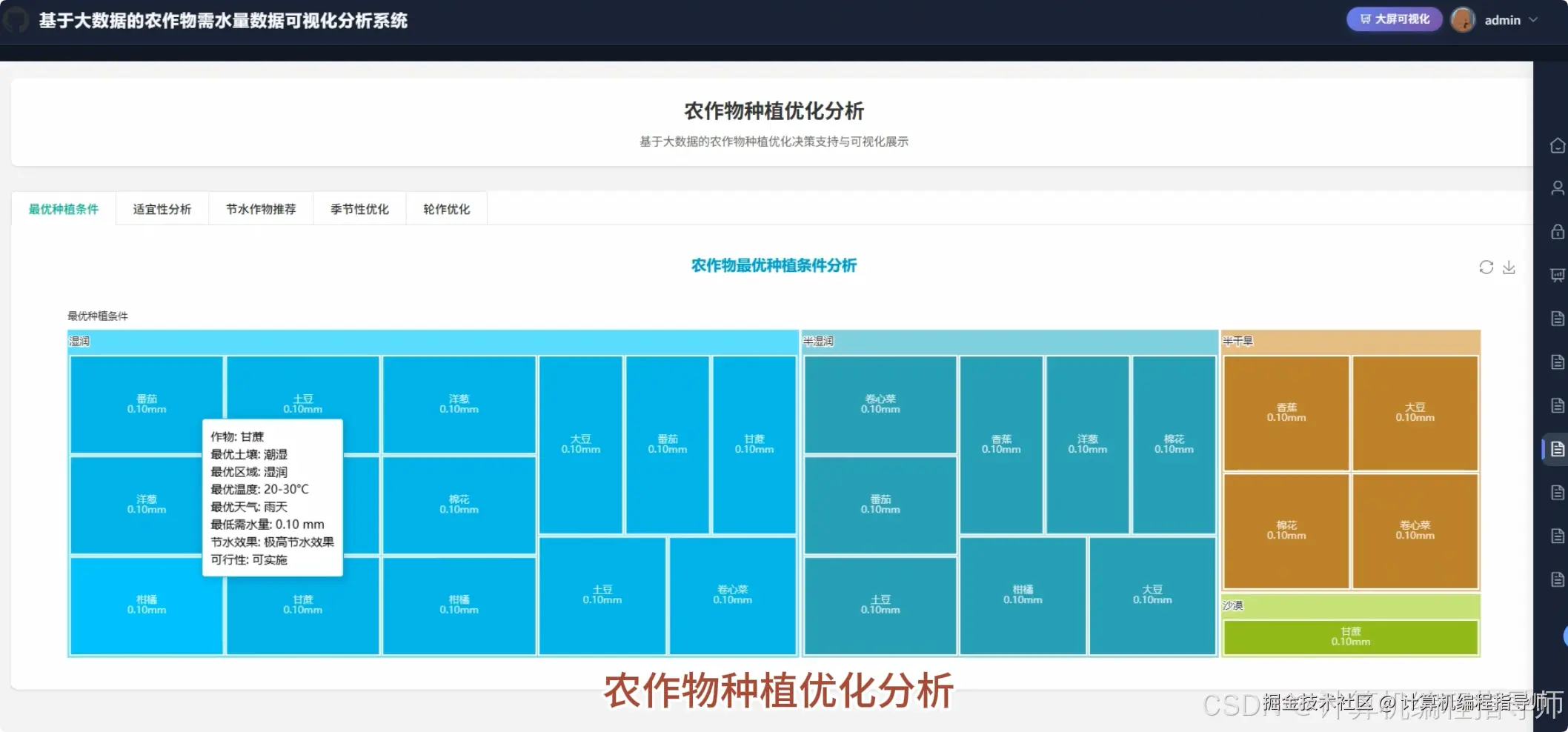The width and height of the screenshot is (1568, 732).
Task: Switch to the 轮作优化 tab
Action: 447,209
